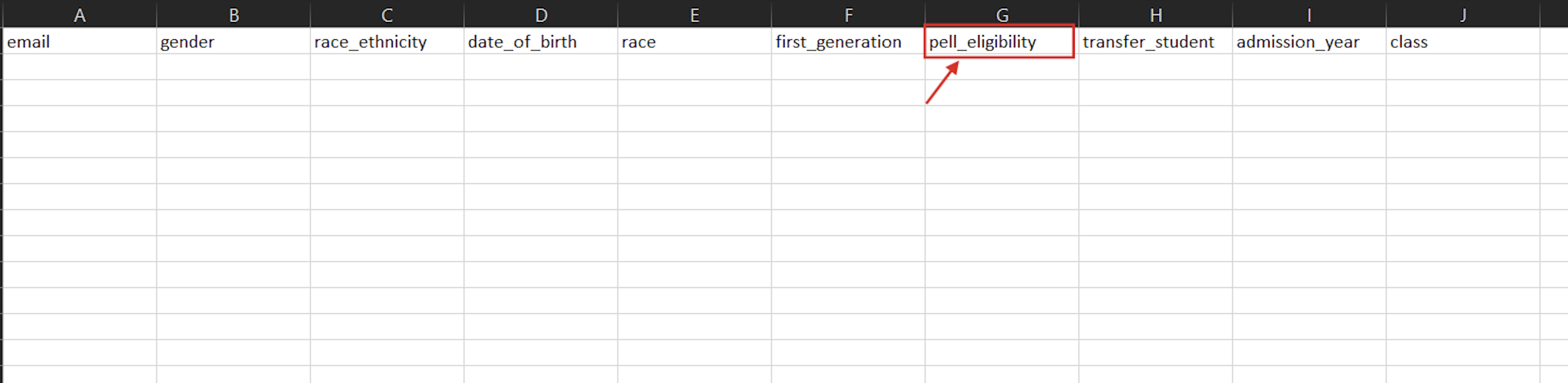Select the 'admission_year' cell
1568x383 pixels.
(1309, 41)
